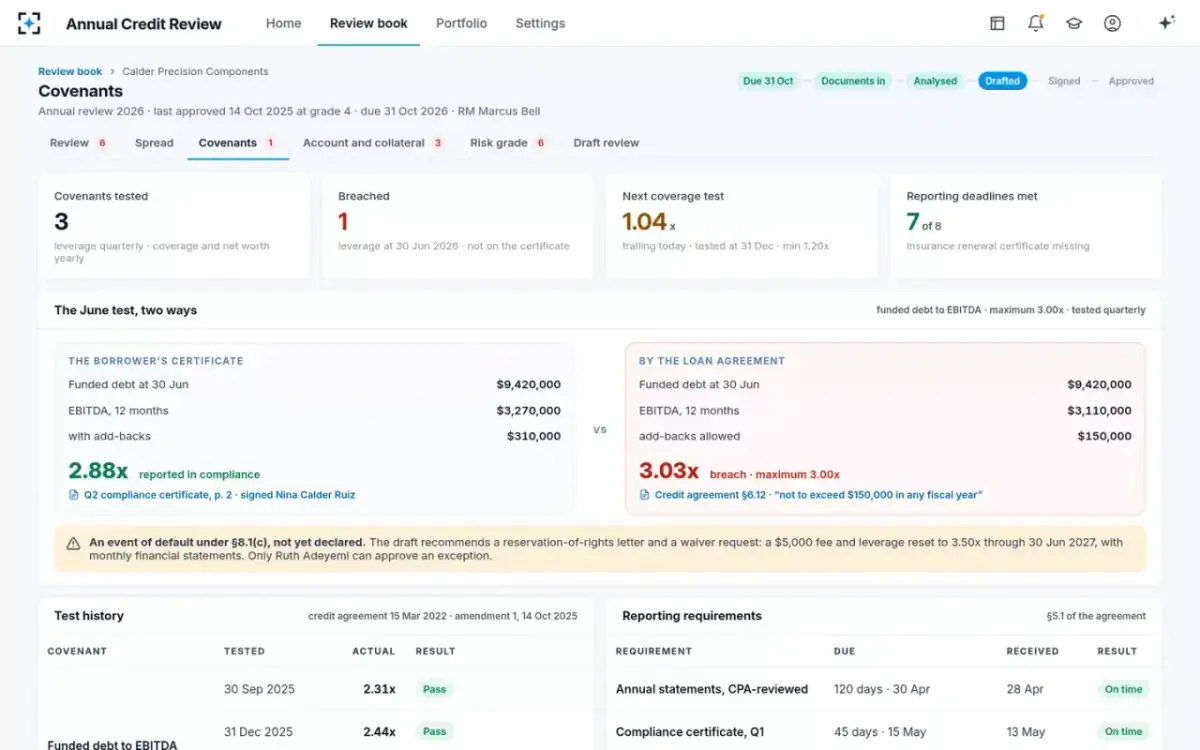
Task: Click the Approved workflow step
Action: [x=1131, y=81]
